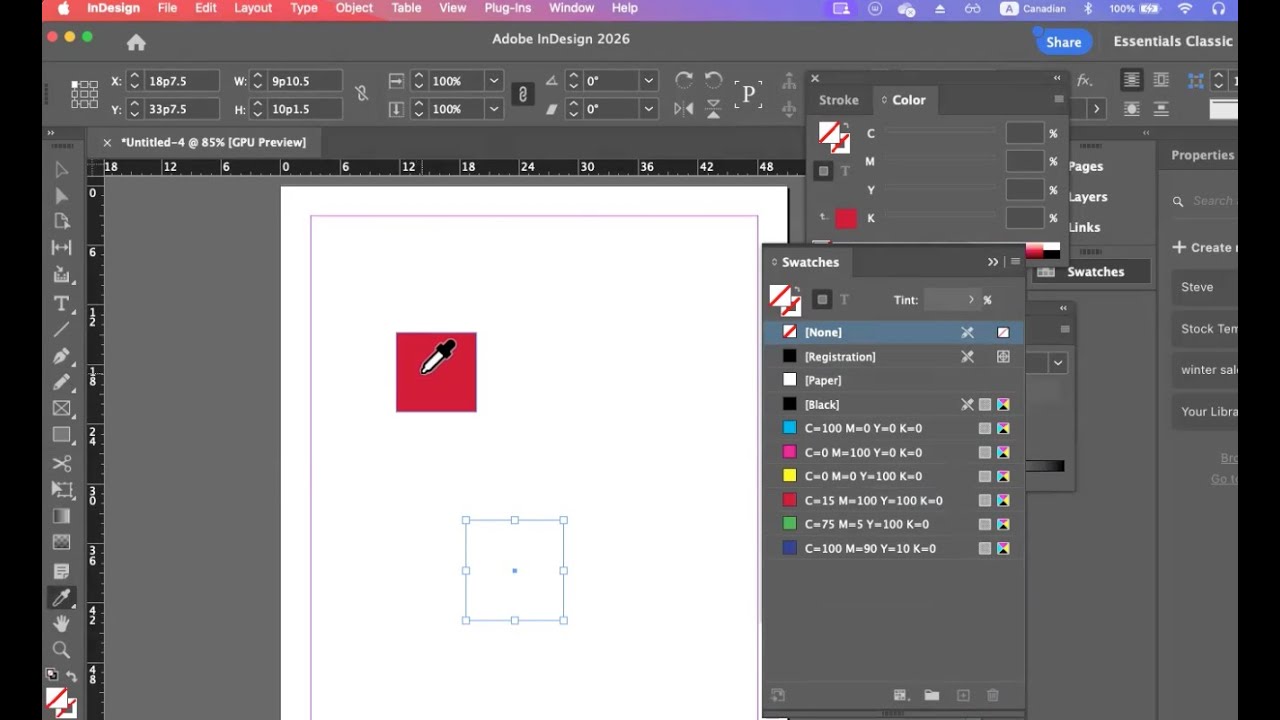Image resolution: width=1280 pixels, height=720 pixels.
Task: Select the Gap tool
Action: point(62,247)
